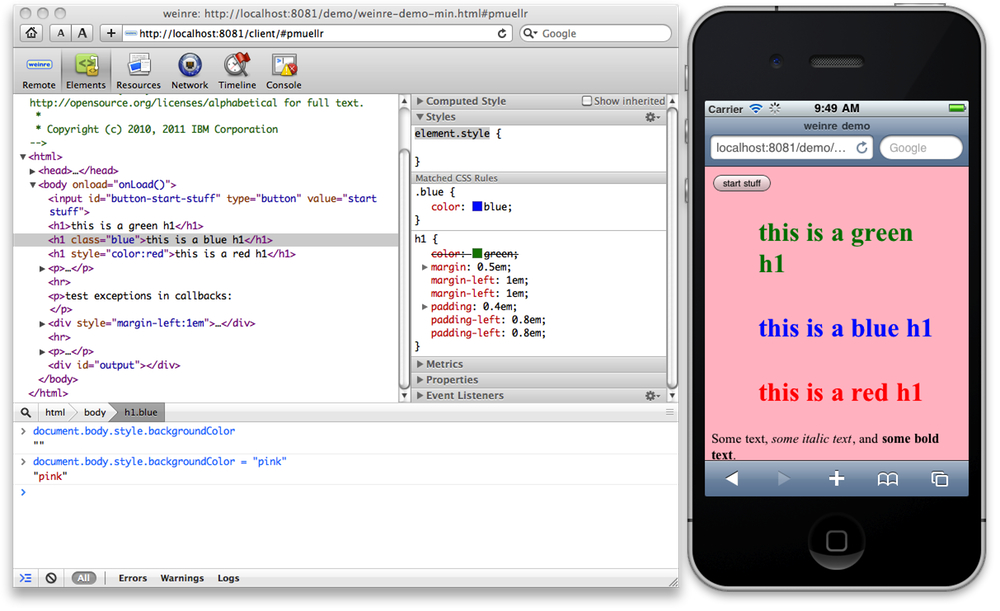
Task: Switch to the Console panel
Action: [283, 70]
